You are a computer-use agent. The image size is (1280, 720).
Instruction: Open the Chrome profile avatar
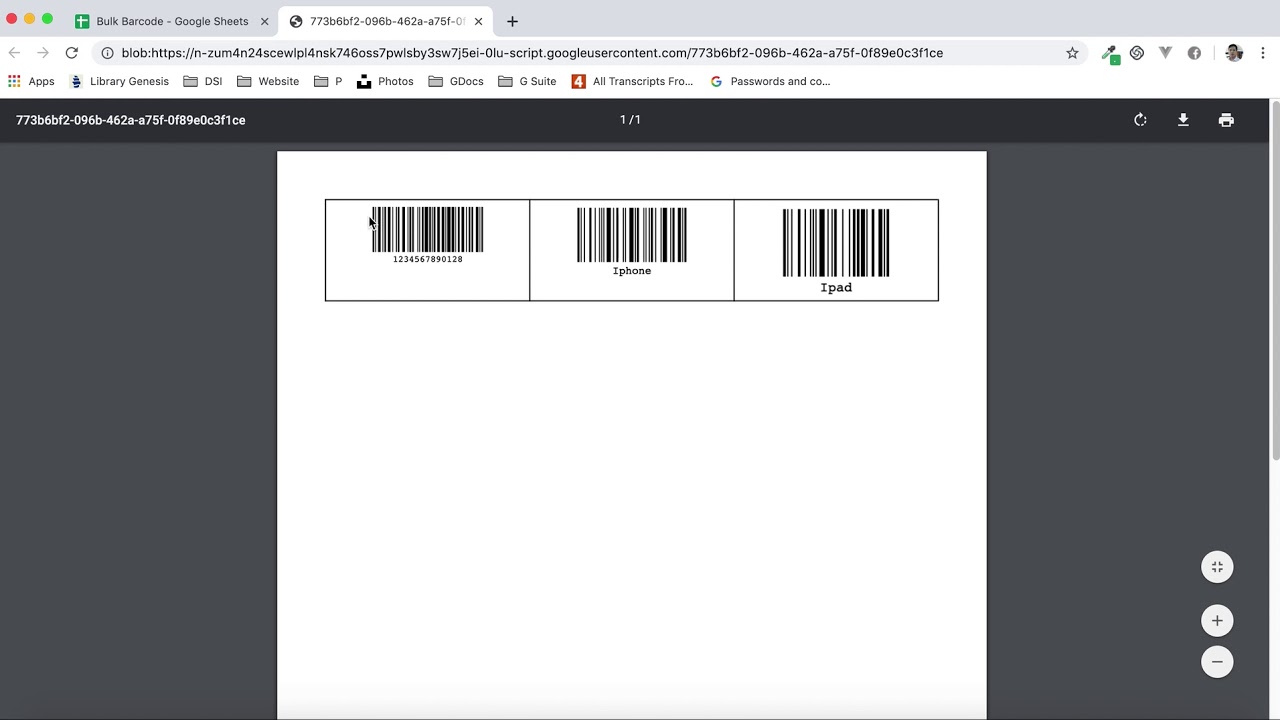(x=1234, y=53)
